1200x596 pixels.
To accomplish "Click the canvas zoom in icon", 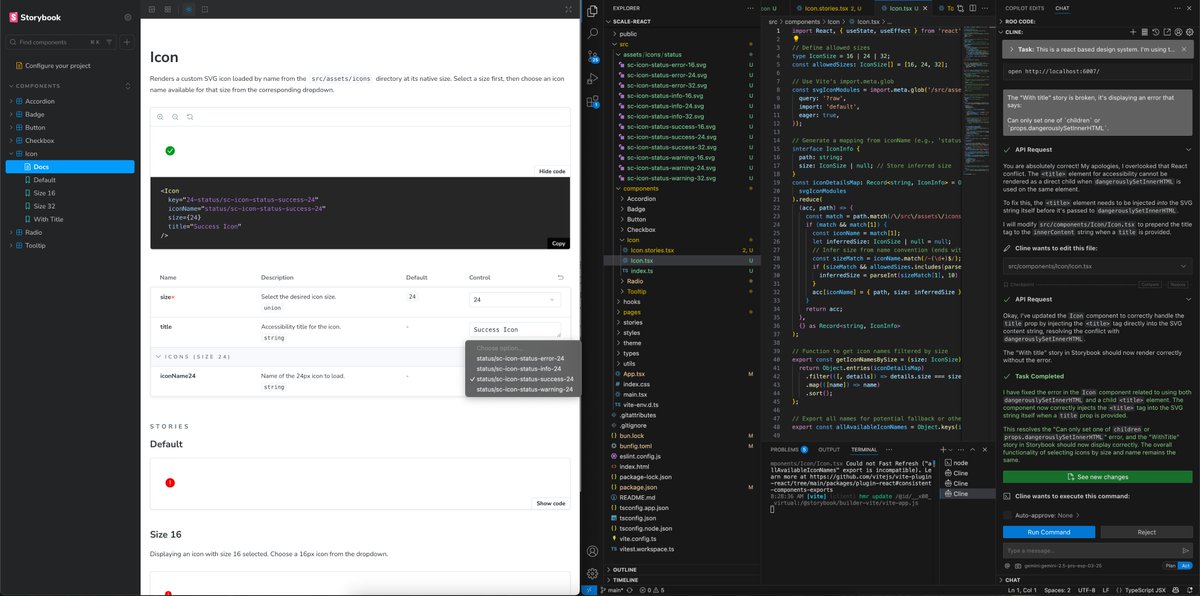I will pyautogui.click(x=160, y=117).
